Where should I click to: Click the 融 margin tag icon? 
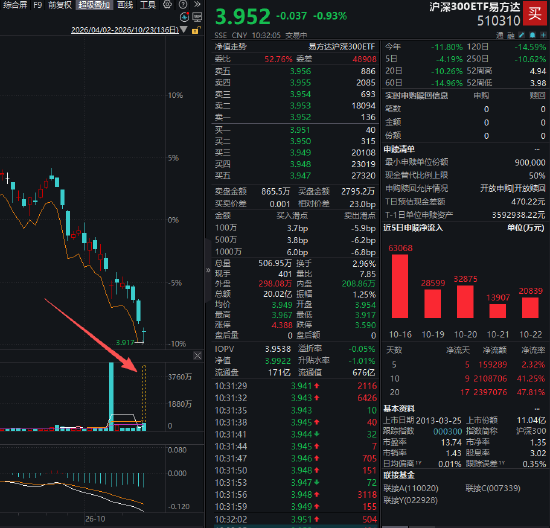tap(511, 35)
